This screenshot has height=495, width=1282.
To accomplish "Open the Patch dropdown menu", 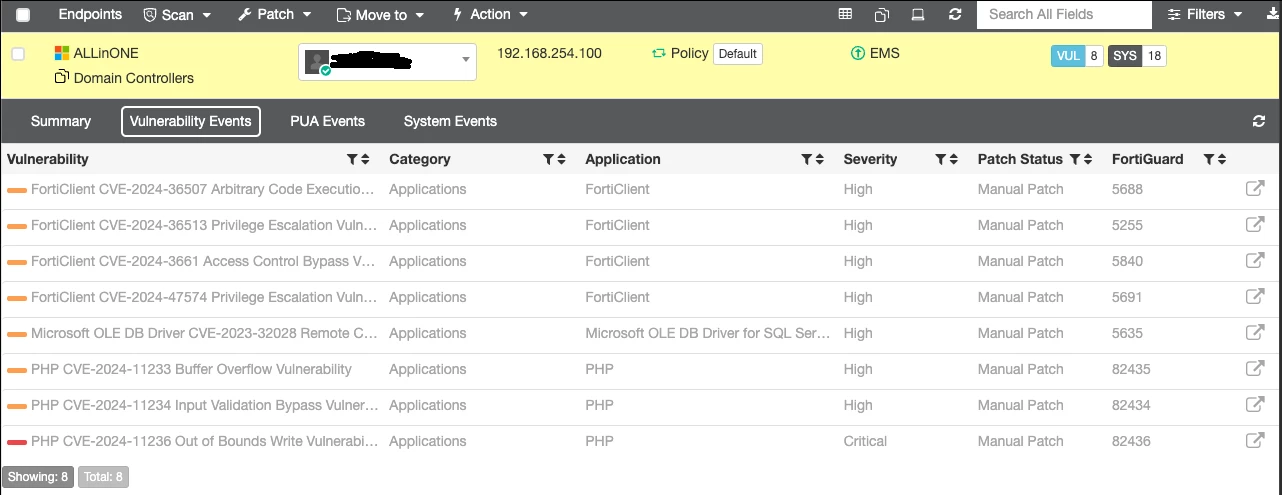I will [x=275, y=14].
